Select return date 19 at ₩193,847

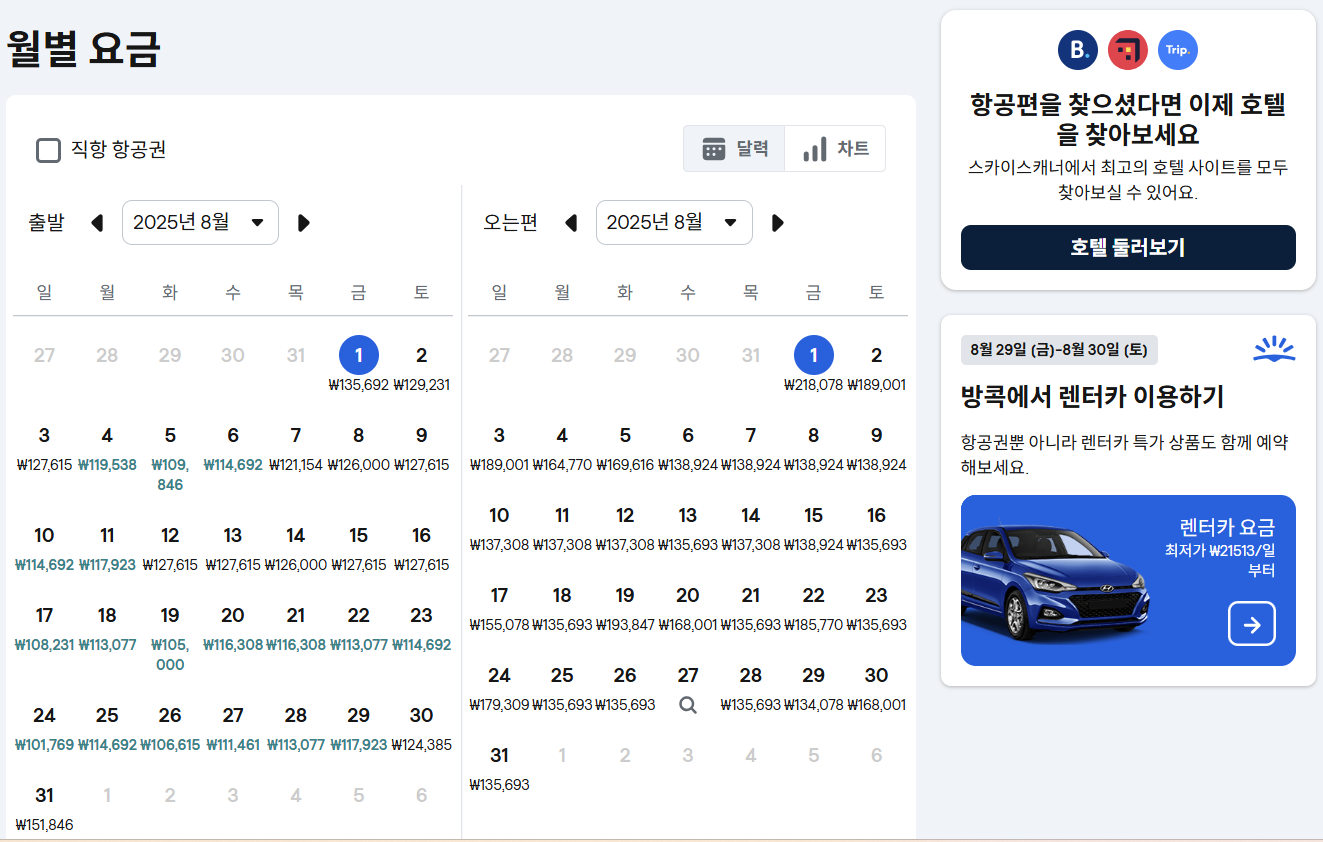point(625,609)
